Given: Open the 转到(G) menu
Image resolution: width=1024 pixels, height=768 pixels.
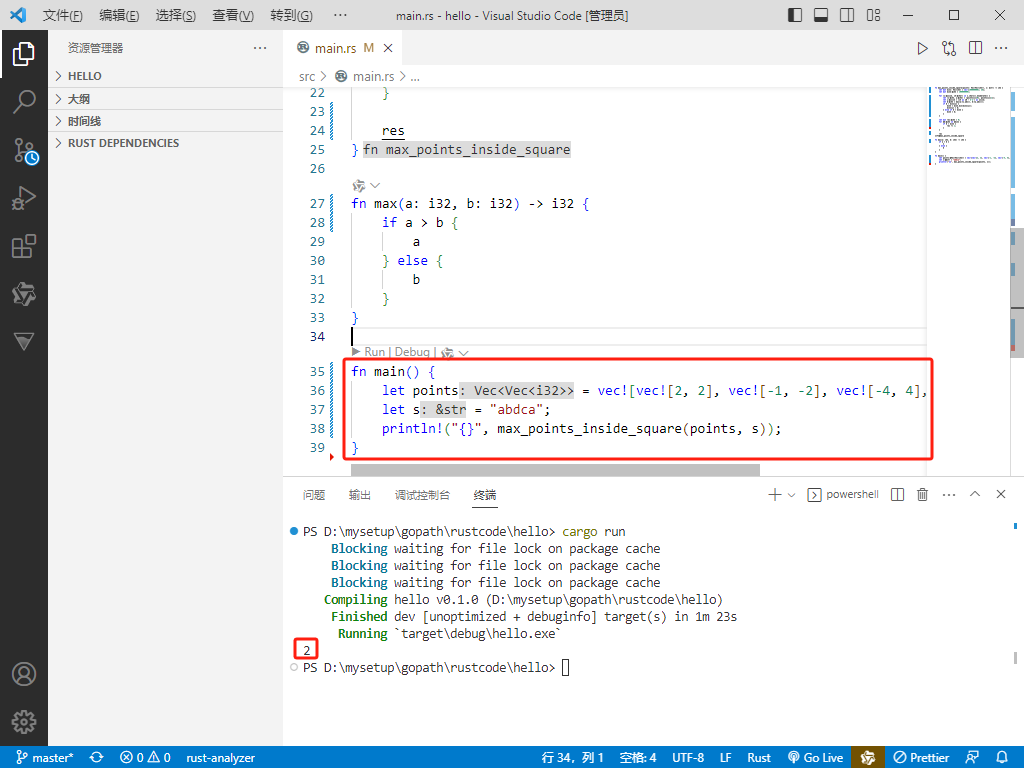Looking at the screenshot, I should click(291, 15).
